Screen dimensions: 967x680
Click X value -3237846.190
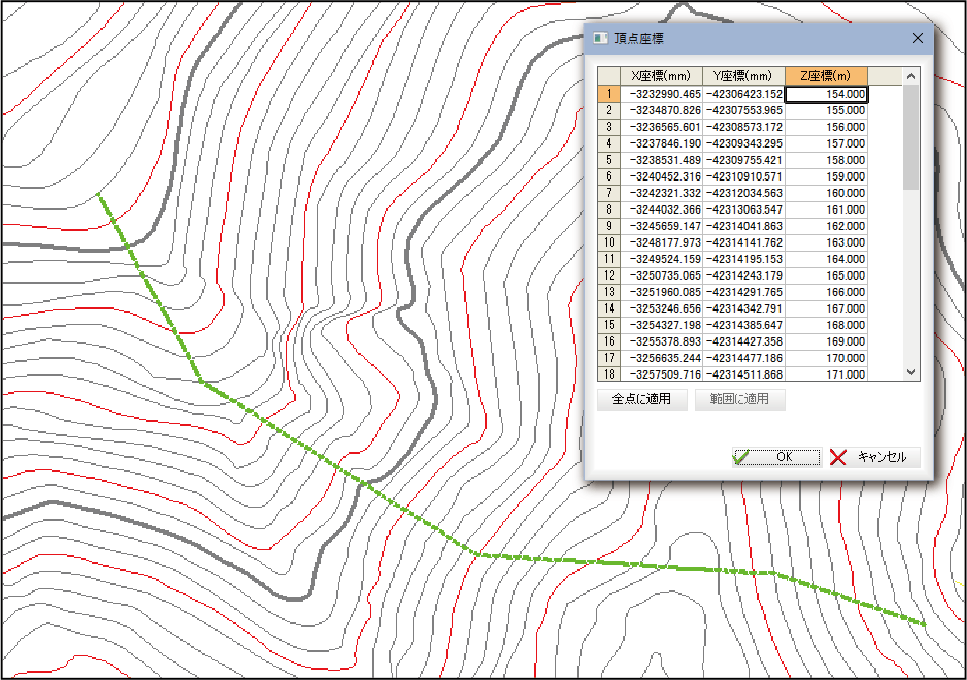(x=661, y=144)
